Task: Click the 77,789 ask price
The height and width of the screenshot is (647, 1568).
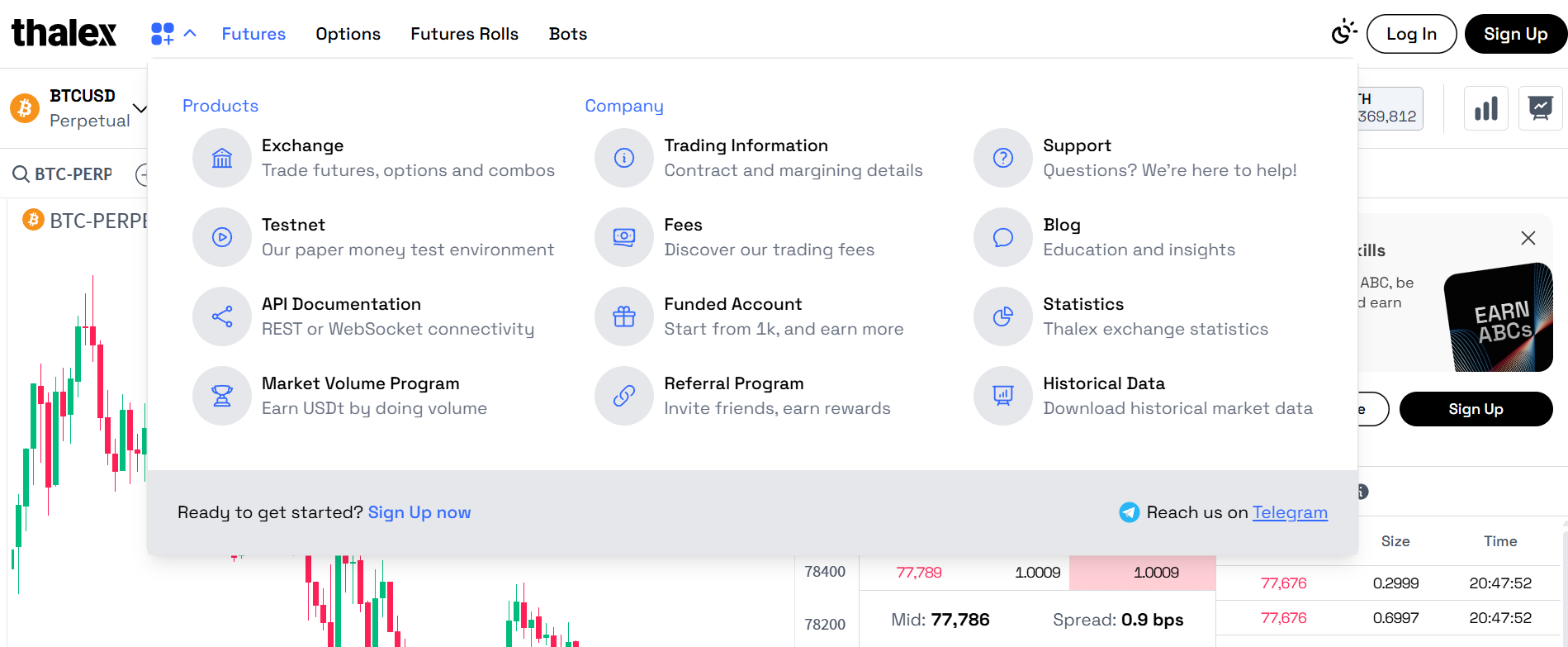Action: point(919,573)
